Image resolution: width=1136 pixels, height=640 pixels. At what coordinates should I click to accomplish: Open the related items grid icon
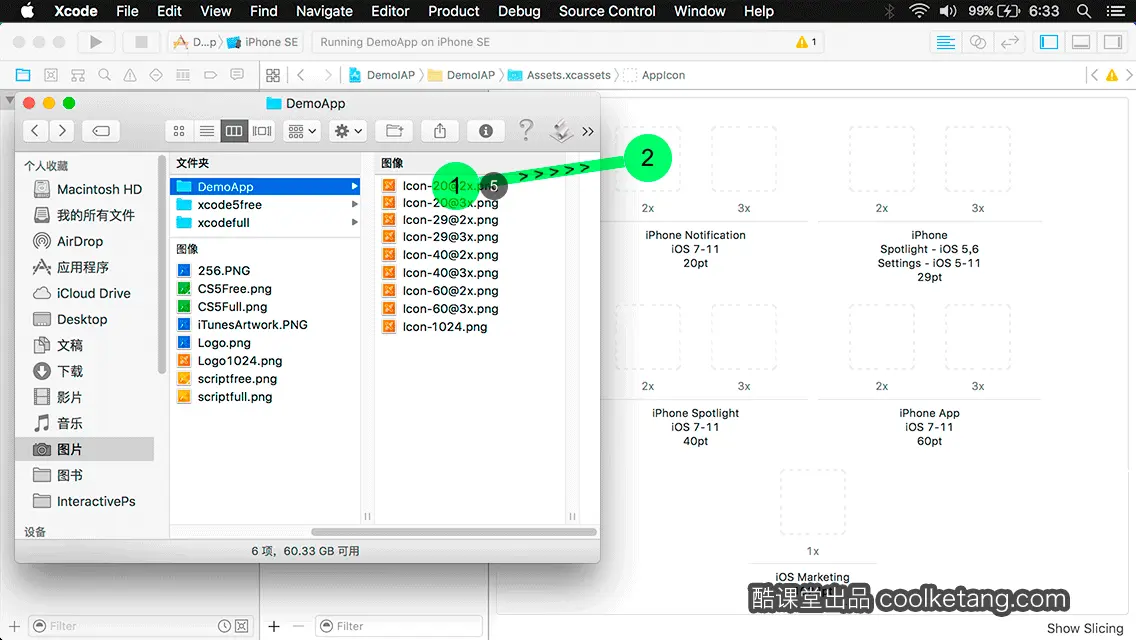point(273,75)
